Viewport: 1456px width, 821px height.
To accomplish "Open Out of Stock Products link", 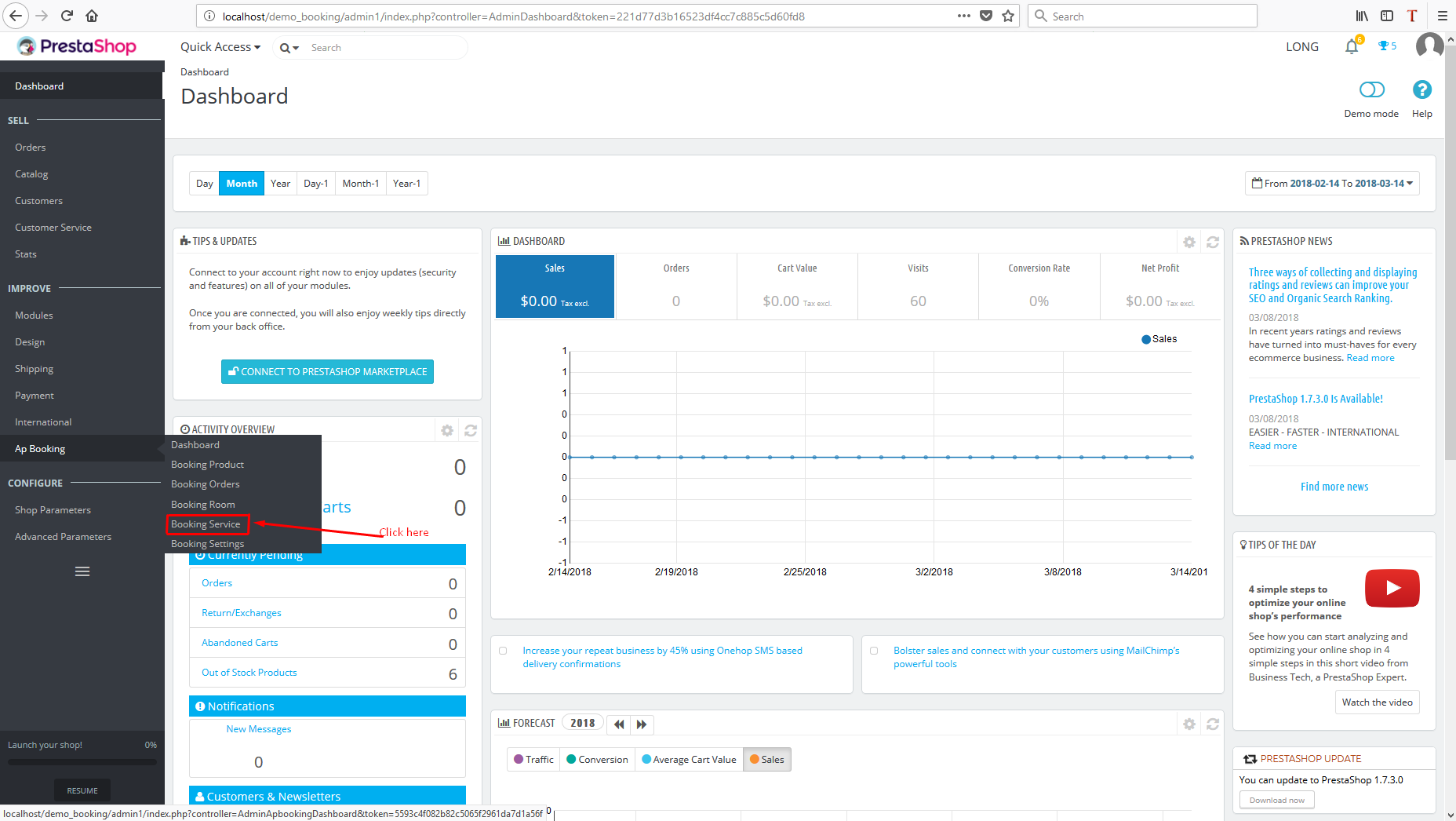I will pos(249,673).
